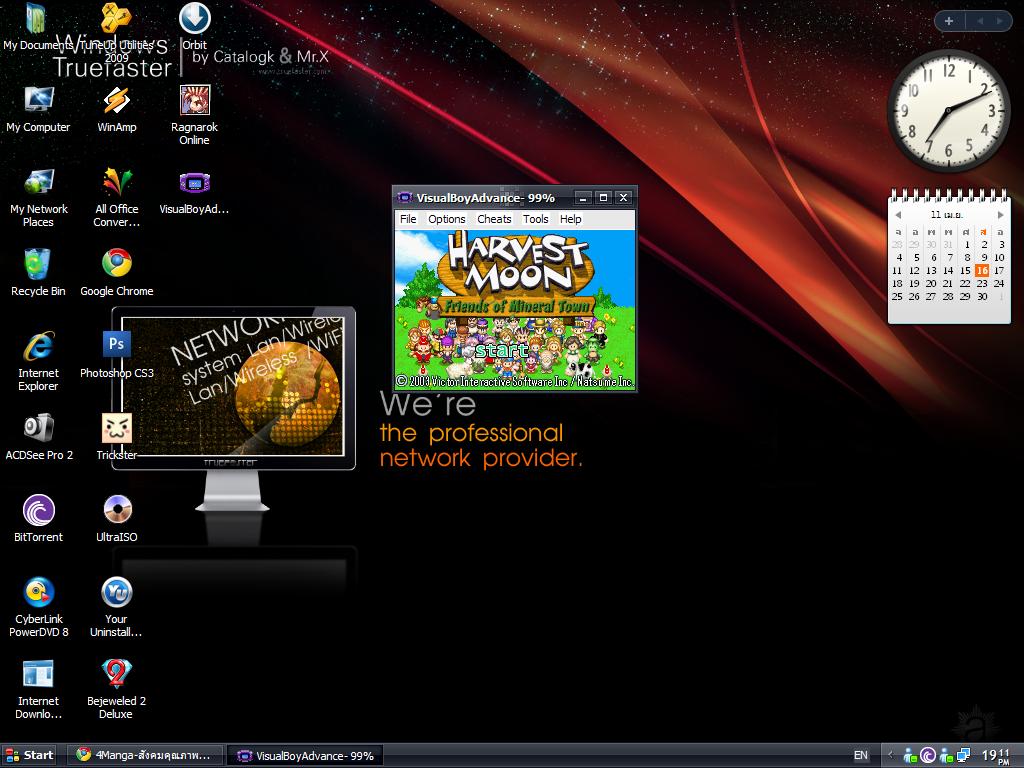Image resolution: width=1024 pixels, height=768 pixels.
Task: Click the taskbar clock showing 19:11 PM
Action: [996, 756]
